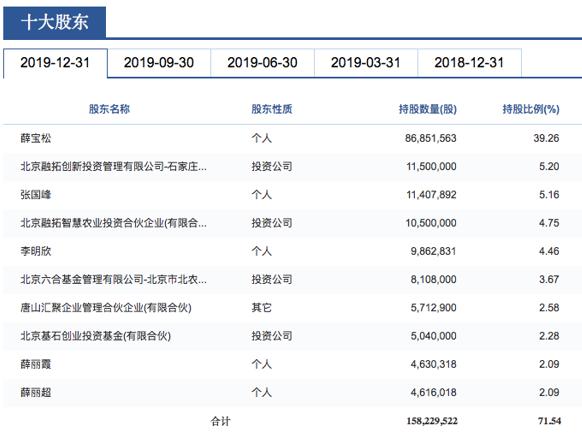582x439 pixels.
Task: Click 个人 nature in 薛宝松 row
Action: tap(261, 138)
